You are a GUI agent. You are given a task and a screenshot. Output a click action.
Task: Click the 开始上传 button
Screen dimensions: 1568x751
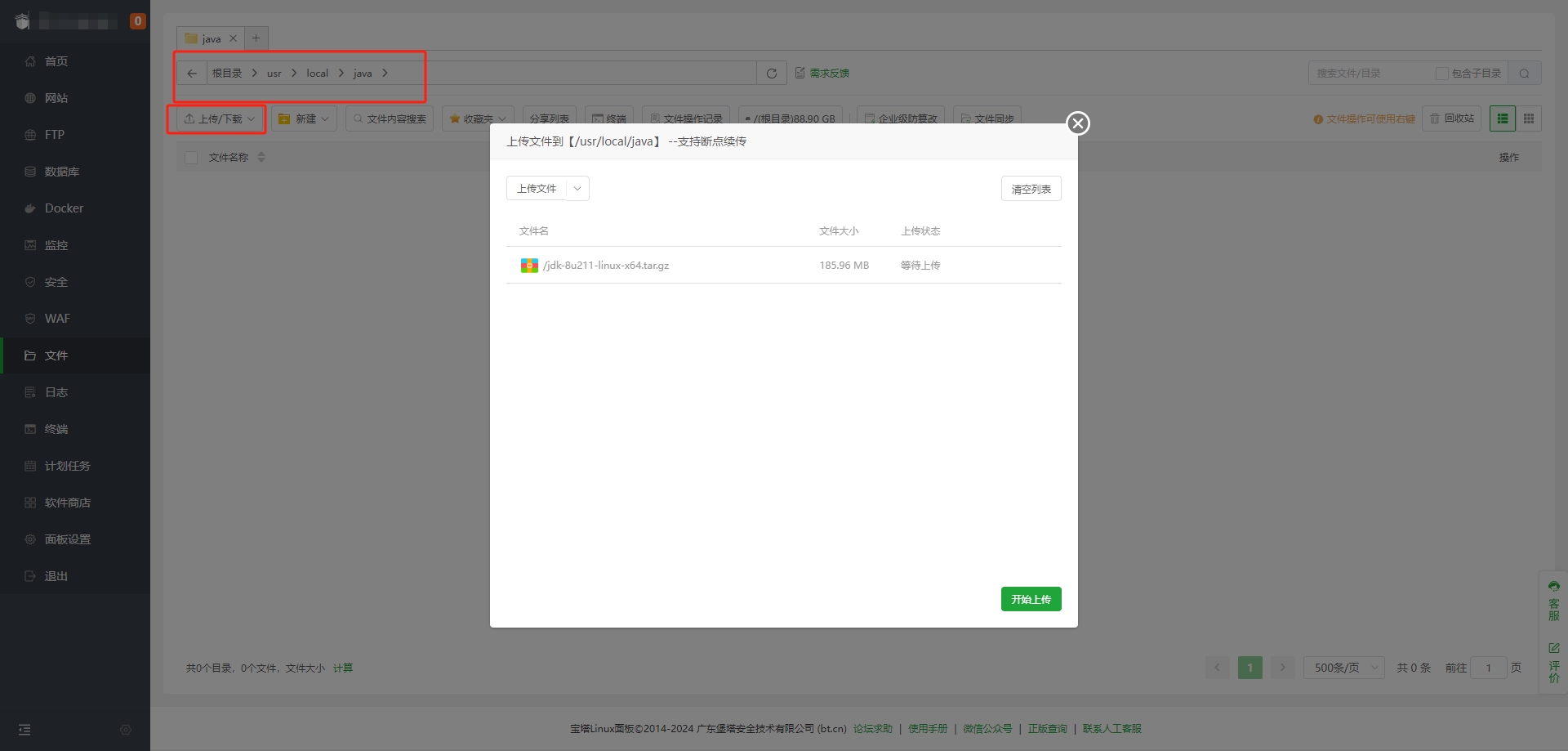point(1031,599)
